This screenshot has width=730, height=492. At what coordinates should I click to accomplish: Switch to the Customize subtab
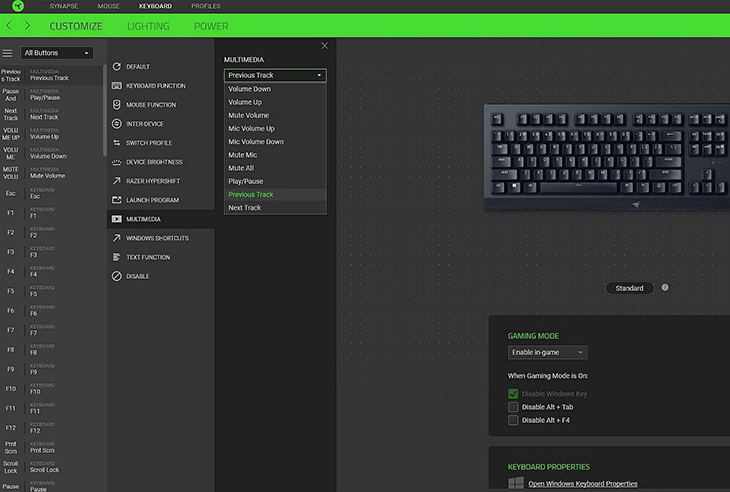[x=76, y=26]
